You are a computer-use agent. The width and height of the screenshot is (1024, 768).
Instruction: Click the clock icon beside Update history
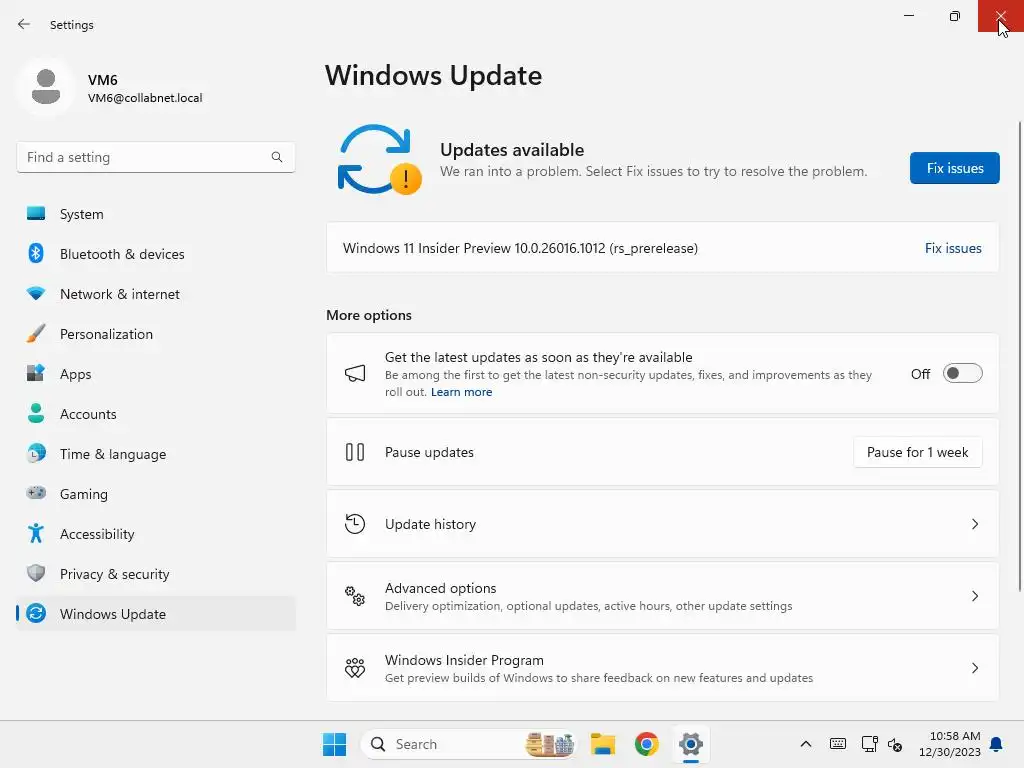pos(355,524)
